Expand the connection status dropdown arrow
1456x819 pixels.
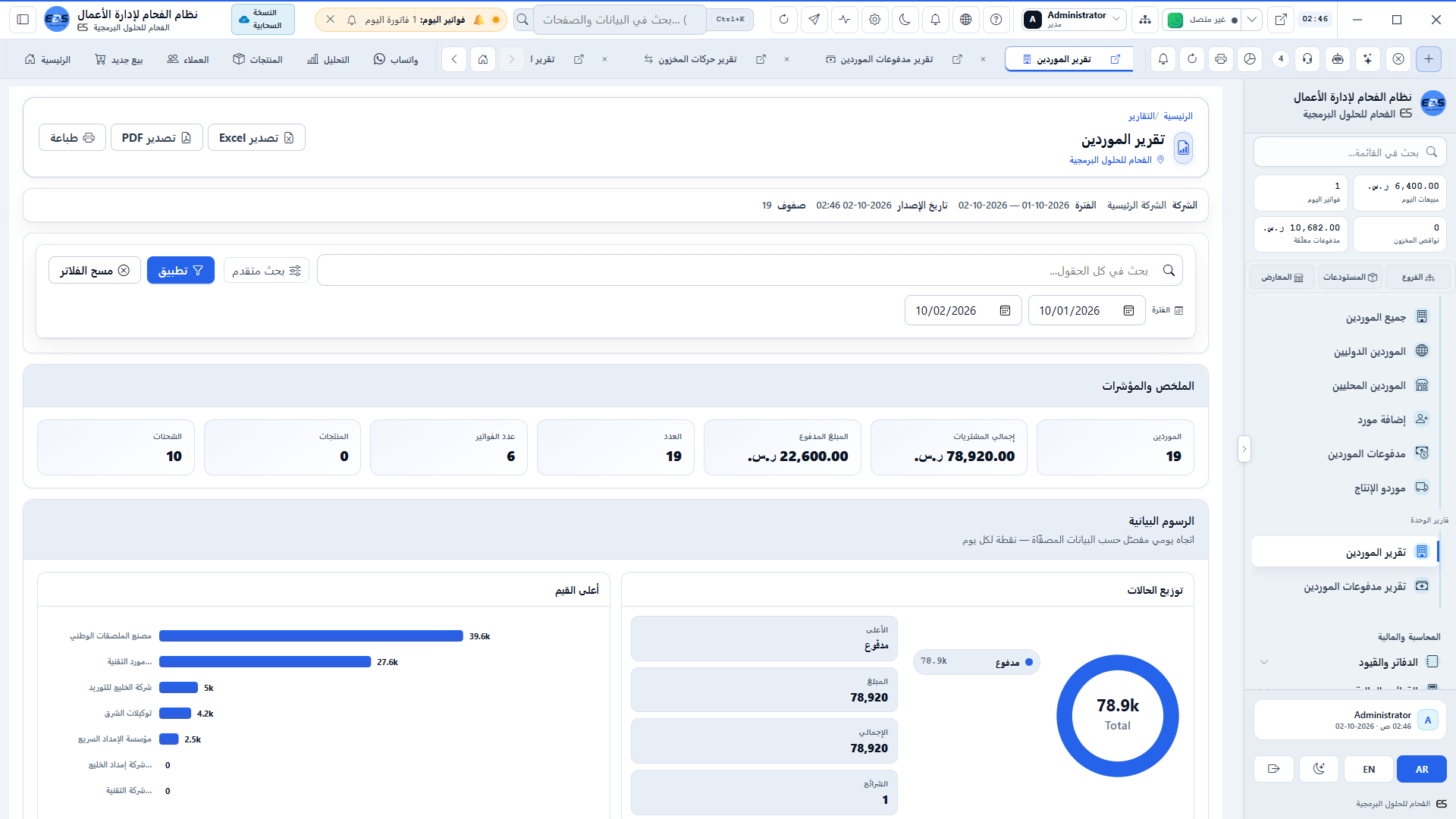pyautogui.click(x=1252, y=20)
